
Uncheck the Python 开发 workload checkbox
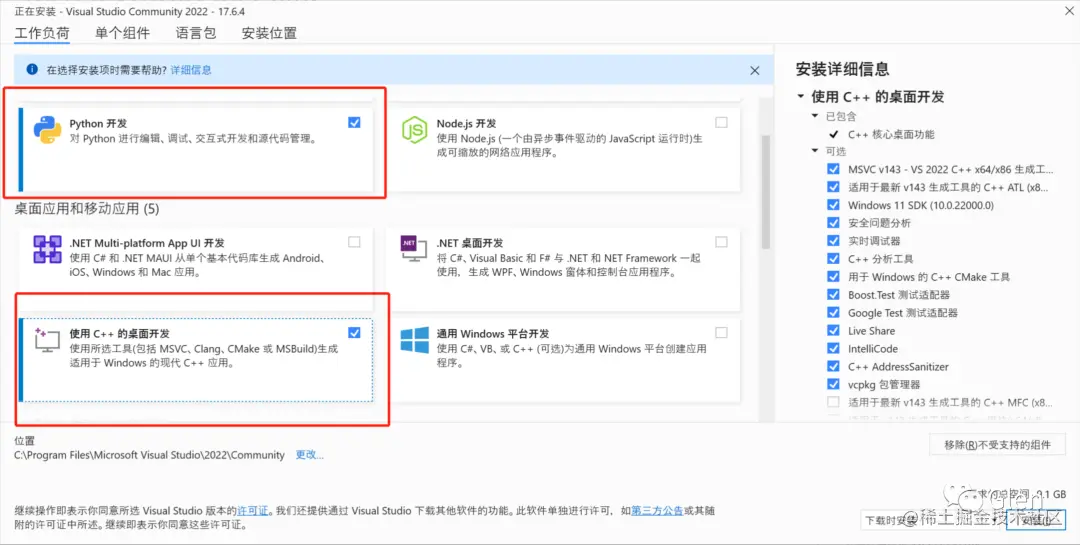354,123
